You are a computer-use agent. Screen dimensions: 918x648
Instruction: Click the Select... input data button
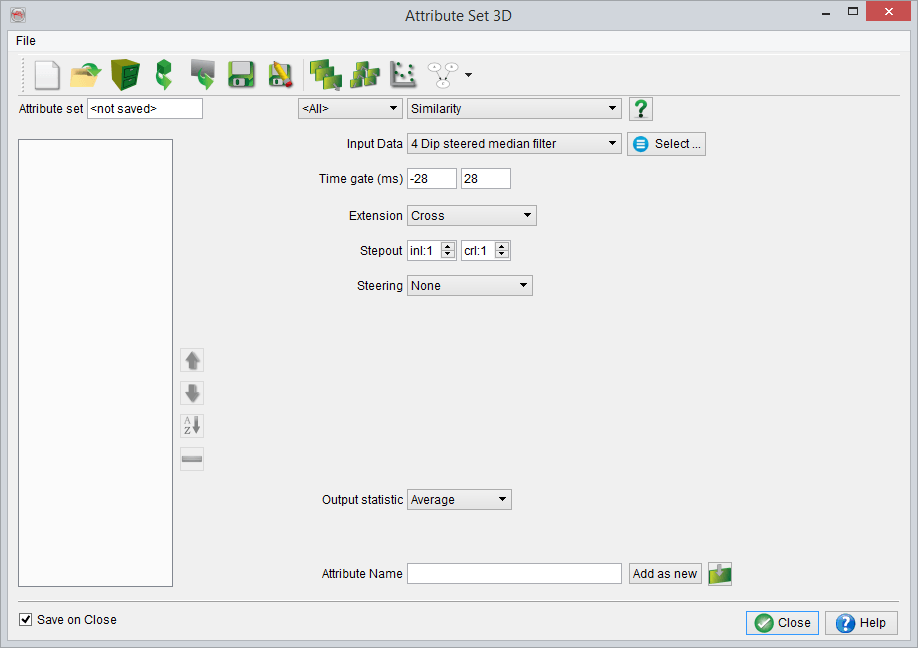click(x=667, y=144)
